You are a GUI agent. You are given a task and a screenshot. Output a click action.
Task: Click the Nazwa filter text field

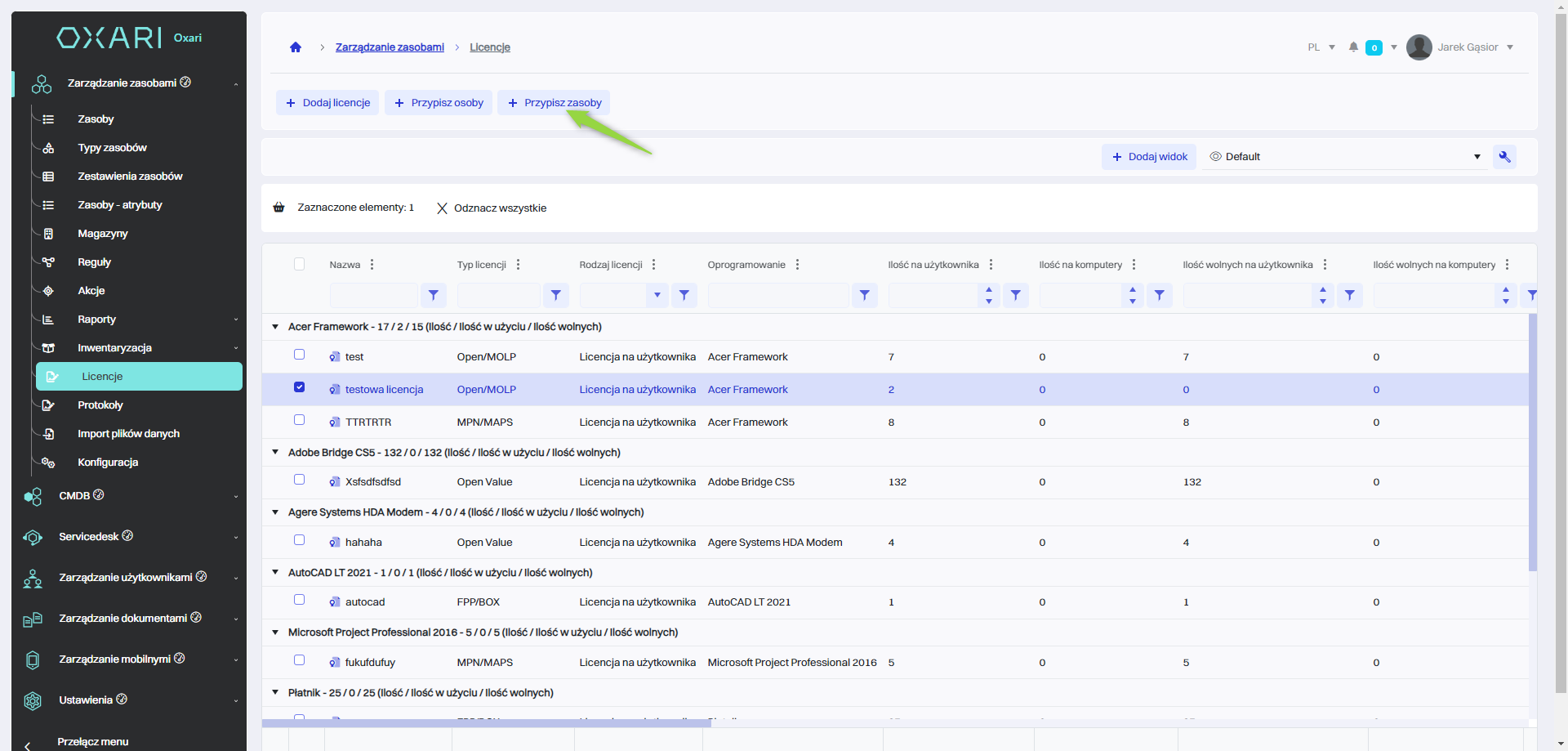point(374,295)
